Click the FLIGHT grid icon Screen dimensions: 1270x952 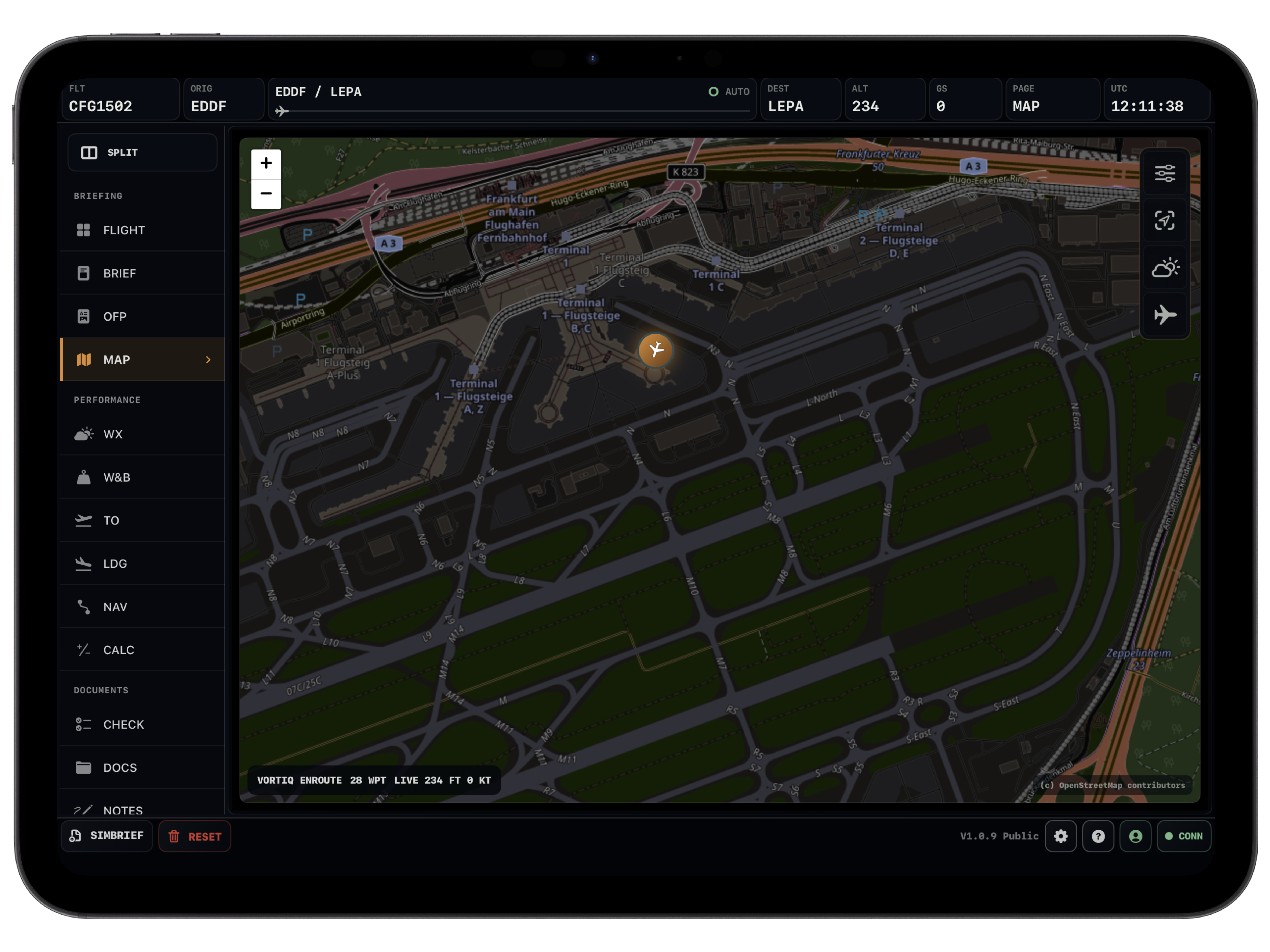tap(83, 230)
